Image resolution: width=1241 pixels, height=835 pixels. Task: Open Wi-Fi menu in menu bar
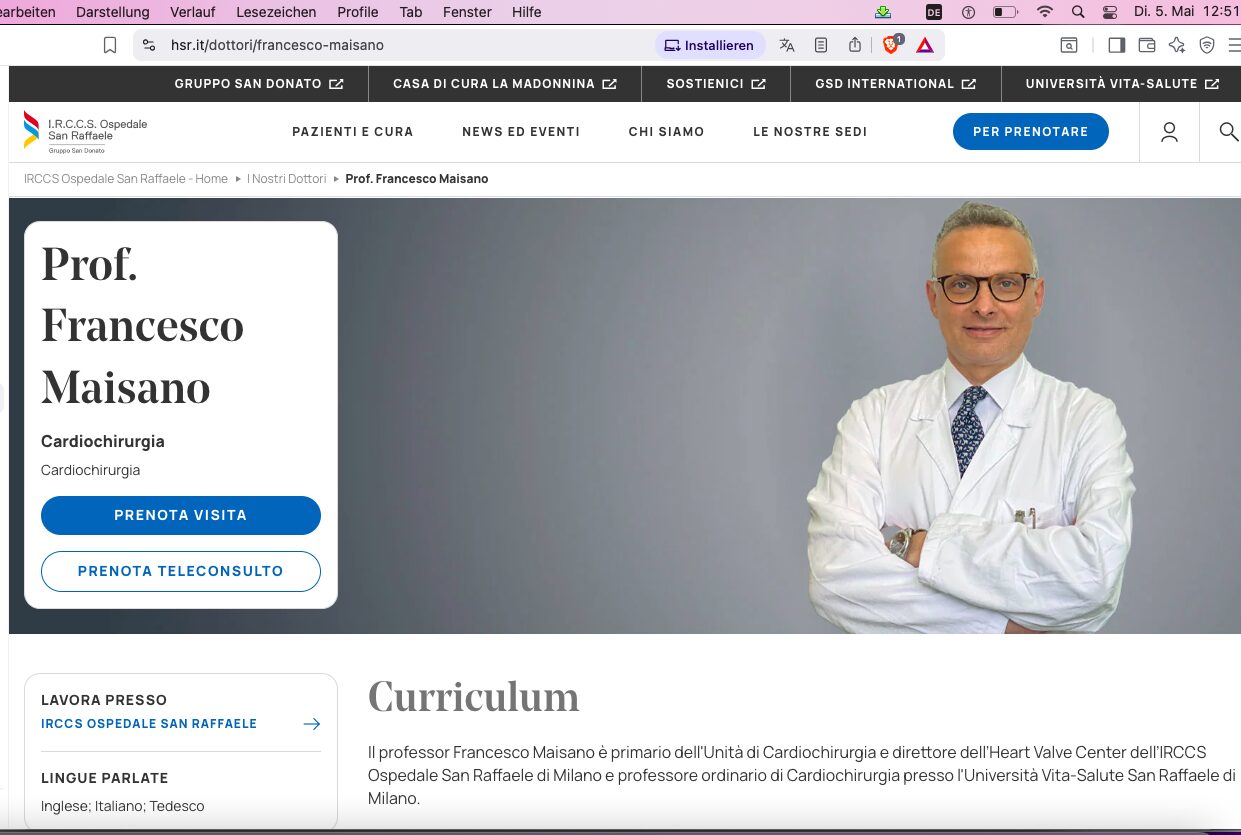(1045, 12)
